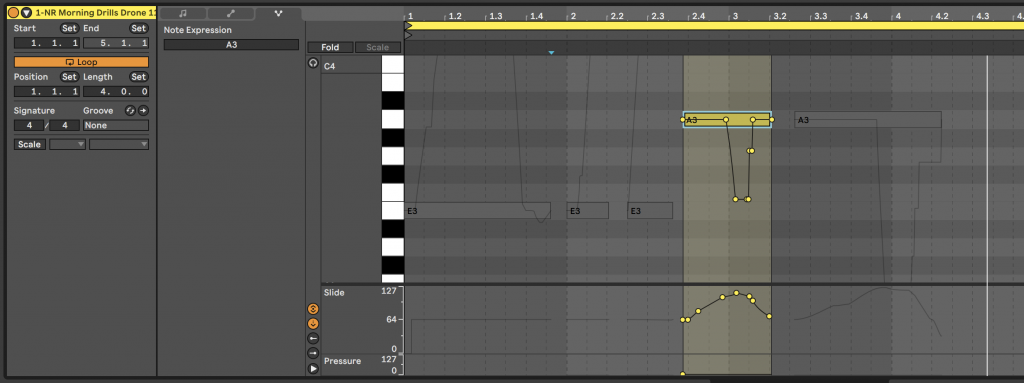Select the clip End value field
1024x383 pixels.
116,43
